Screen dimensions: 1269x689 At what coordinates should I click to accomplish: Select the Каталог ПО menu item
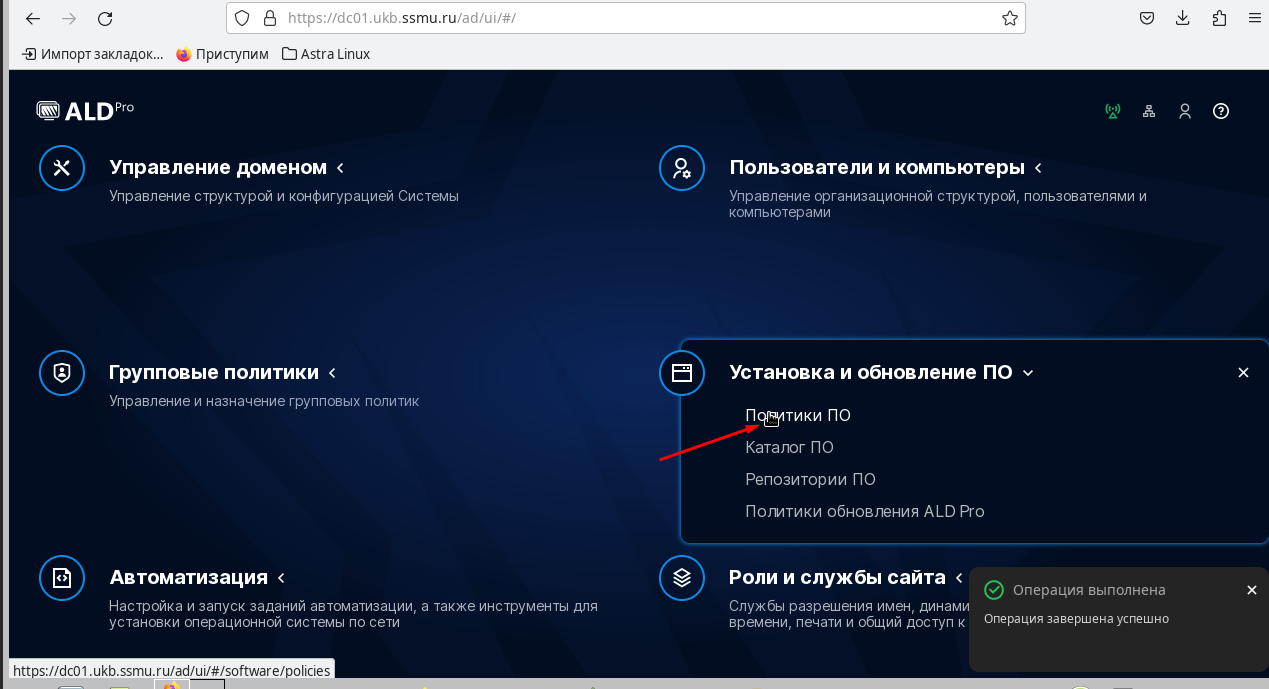[789, 447]
